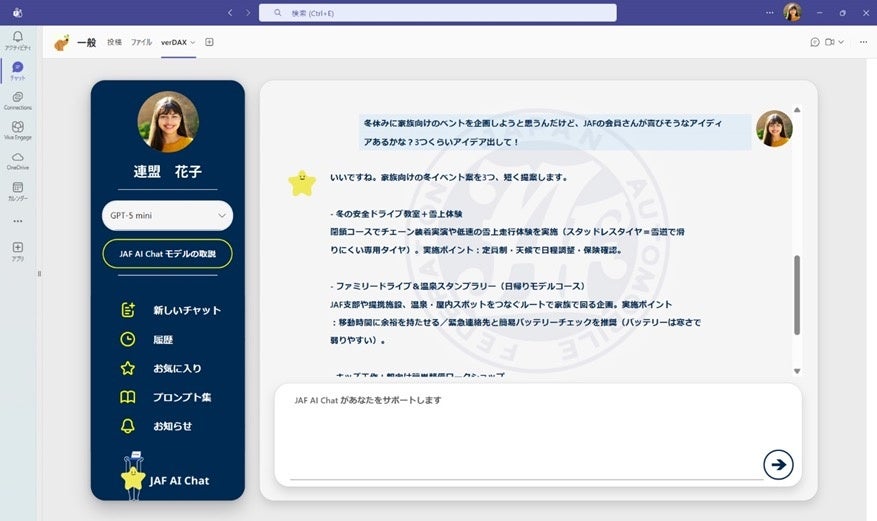877x521 pixels.
Task: Click the channel squirrel icon
Action: (62, 42)
